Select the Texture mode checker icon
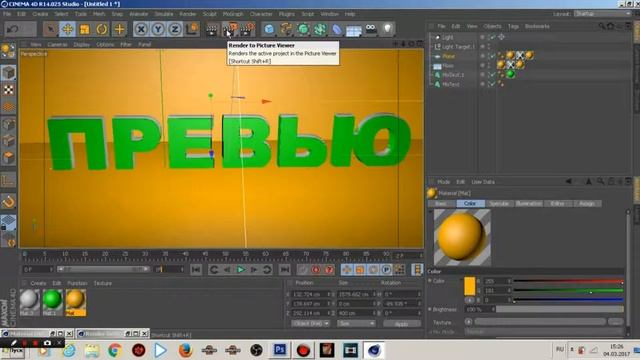This screenshot has height=360, width=640. [x=8, y=90]
